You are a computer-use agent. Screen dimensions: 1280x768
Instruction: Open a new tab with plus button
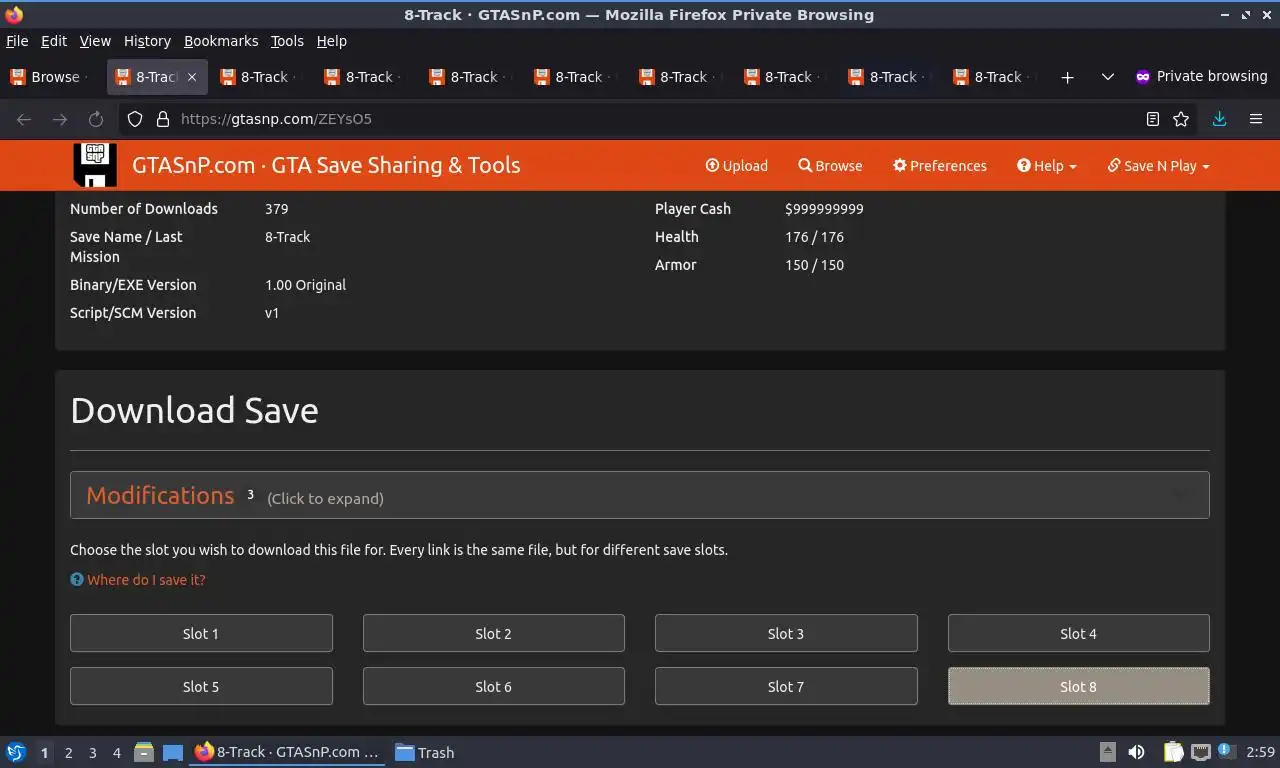(x=1067, y=77)
